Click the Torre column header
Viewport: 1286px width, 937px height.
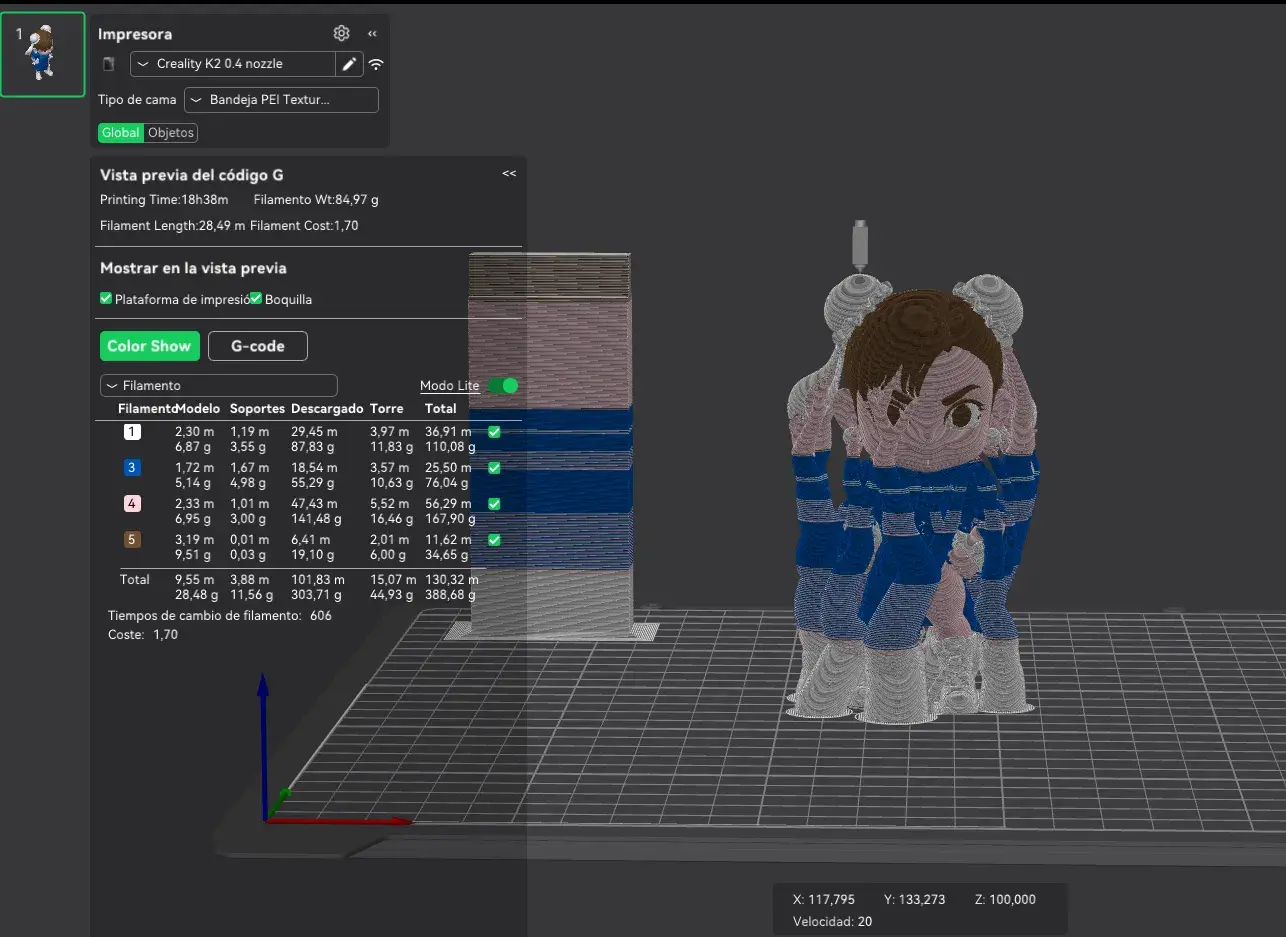tap(387, 409)
